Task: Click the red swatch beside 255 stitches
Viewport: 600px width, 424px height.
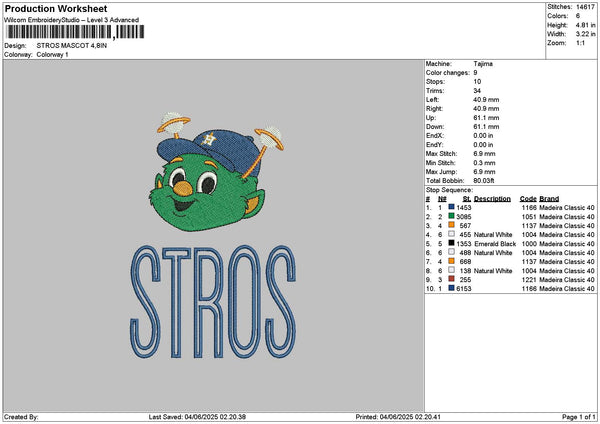Action: click(452, 279)
